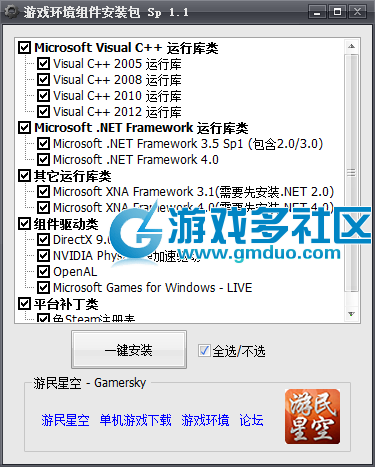Screen dimensions: 375x467
Task: Uncheck 平台补丁类 group checkbox
Action: tap(25, 304)
